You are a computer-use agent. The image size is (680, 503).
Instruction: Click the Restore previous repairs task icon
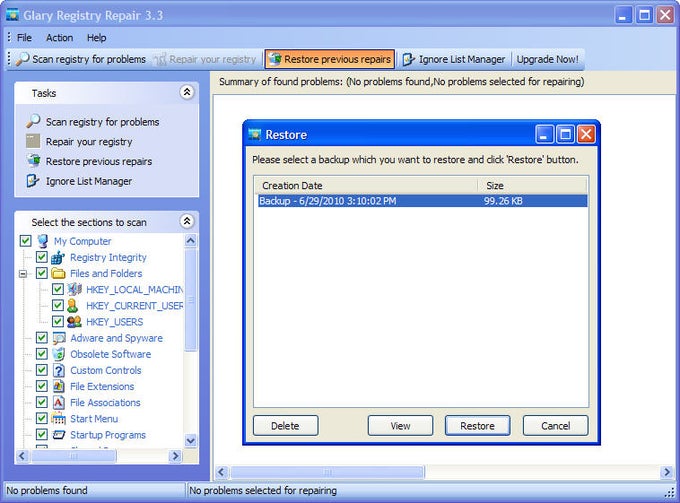33,161
